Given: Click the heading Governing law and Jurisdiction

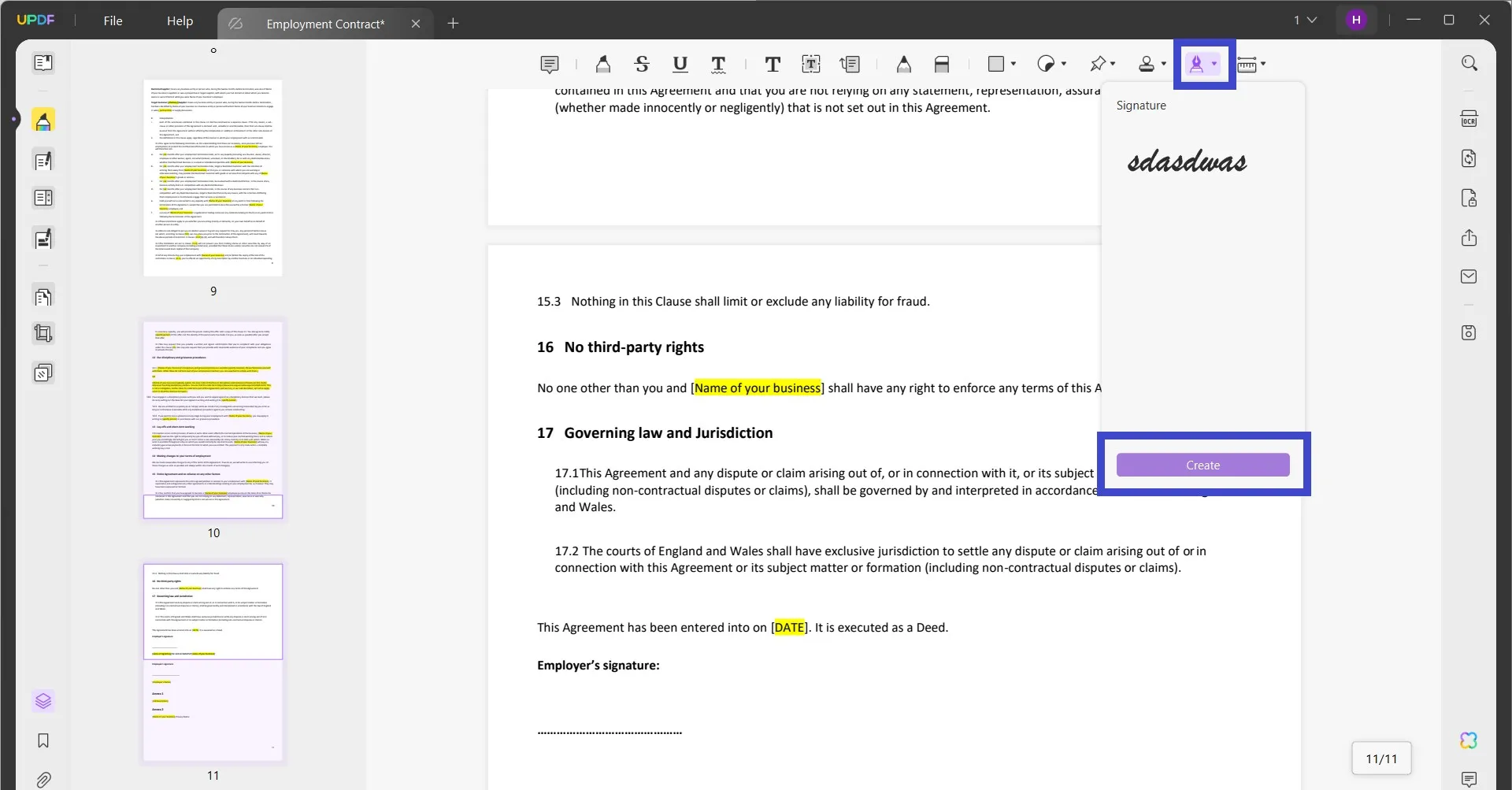Looking at the screenshot, I should click(x=669, y=432).
